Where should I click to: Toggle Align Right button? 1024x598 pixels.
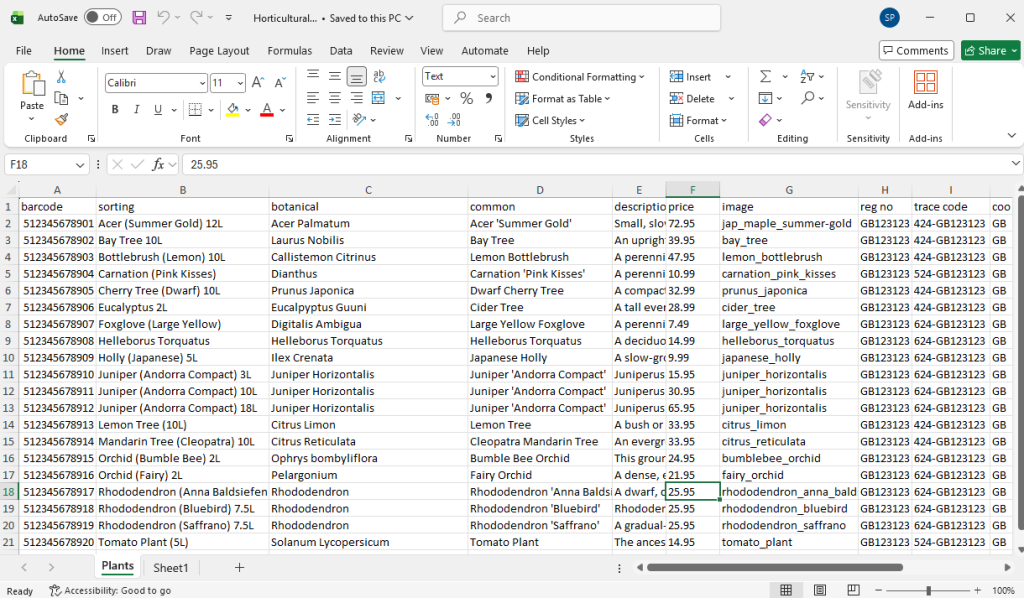click(x=357, y=98)
